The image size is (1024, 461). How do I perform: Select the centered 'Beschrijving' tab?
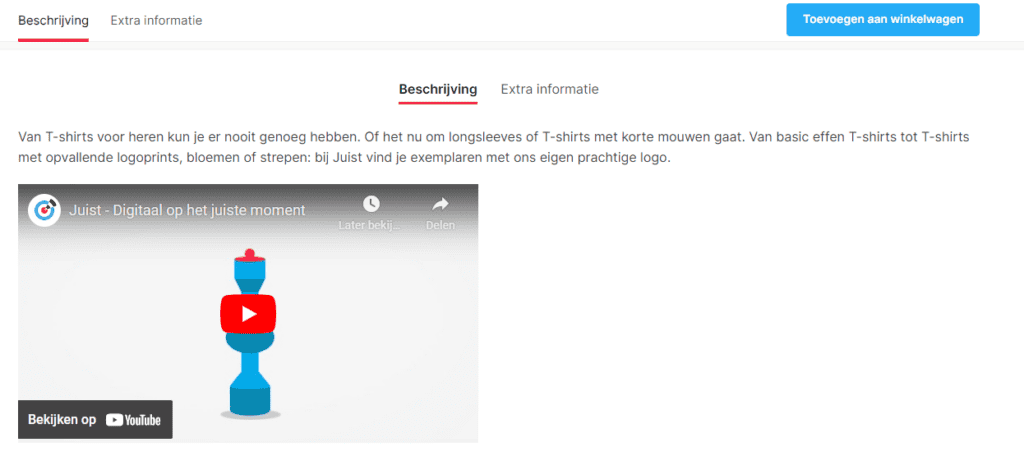click(438, 89)
